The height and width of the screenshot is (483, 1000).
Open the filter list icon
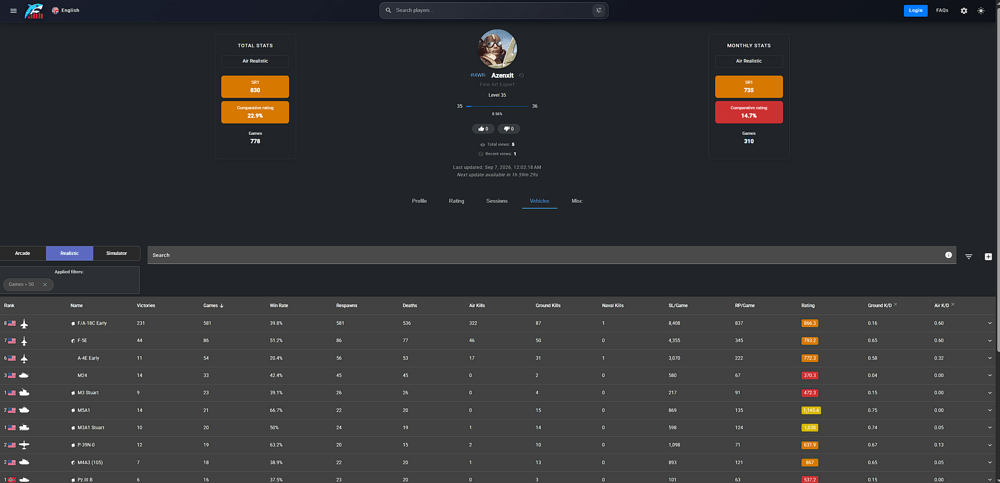point(969,256)
